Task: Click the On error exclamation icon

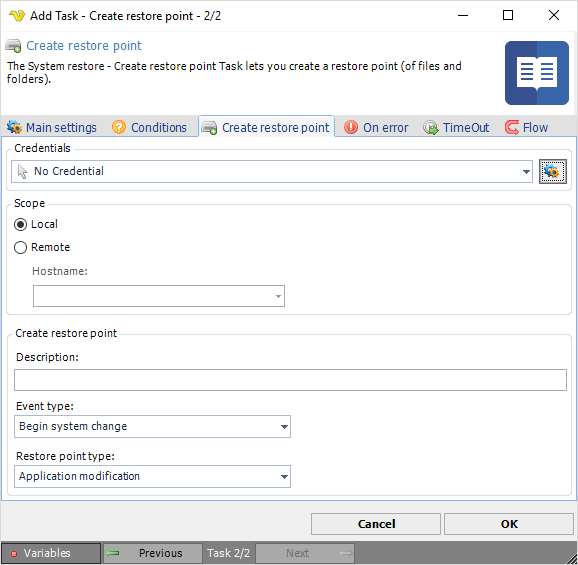Action: (x=351, y=127)
